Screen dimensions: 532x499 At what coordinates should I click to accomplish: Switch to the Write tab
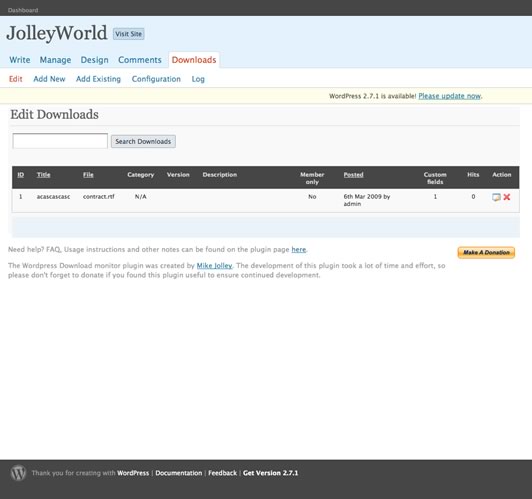tap(20, 60)
